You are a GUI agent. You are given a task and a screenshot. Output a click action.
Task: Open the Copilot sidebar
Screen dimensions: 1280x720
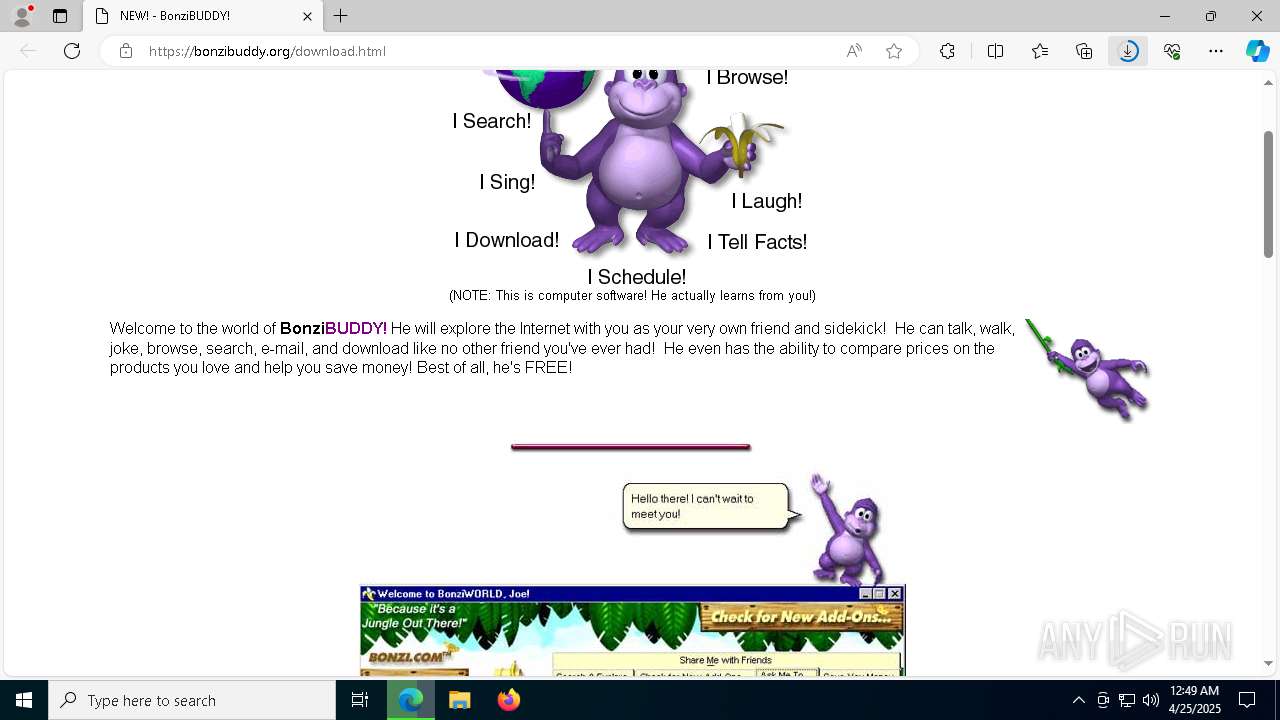click(1257, 51)
